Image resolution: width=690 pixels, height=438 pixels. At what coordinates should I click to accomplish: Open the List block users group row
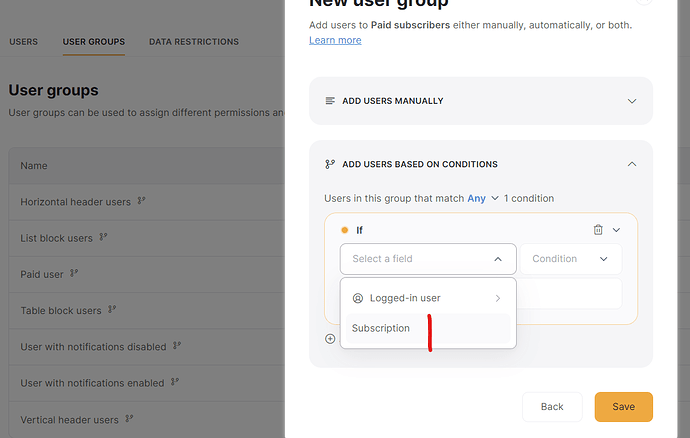(147, 238)
